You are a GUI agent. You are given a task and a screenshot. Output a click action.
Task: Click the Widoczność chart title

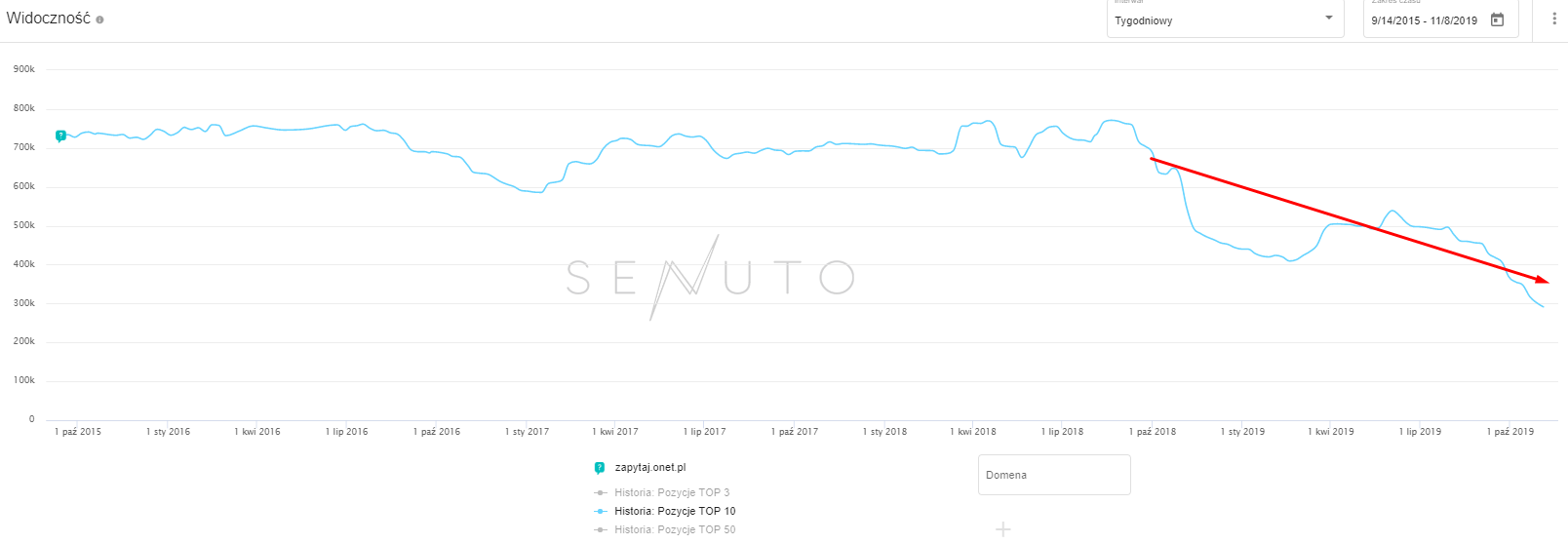point(48,19)
